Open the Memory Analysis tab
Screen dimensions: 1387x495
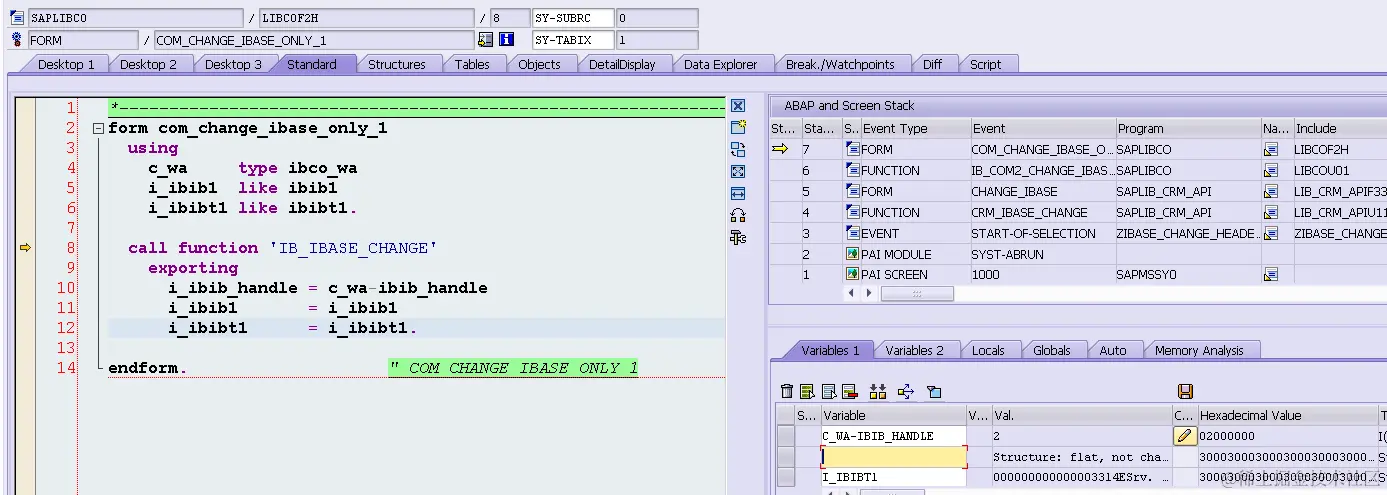click(x=1199, y=350)
